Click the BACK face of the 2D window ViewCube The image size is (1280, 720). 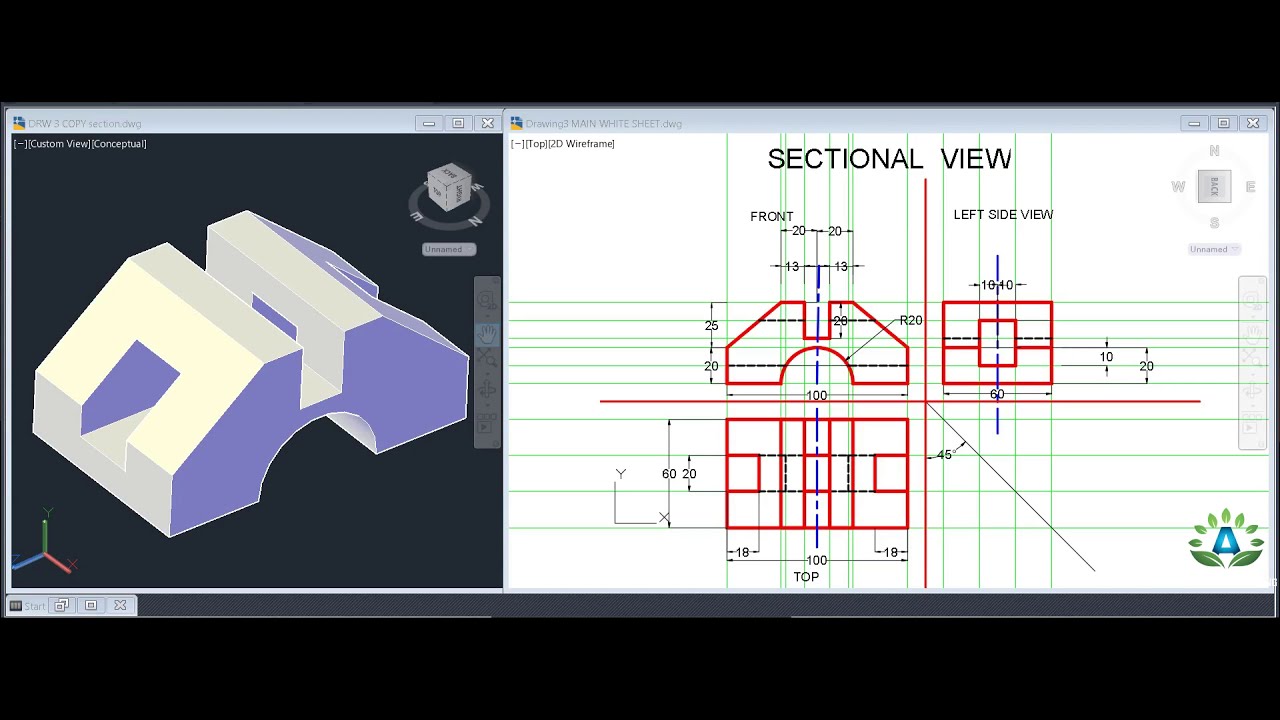coord(1214,186)
